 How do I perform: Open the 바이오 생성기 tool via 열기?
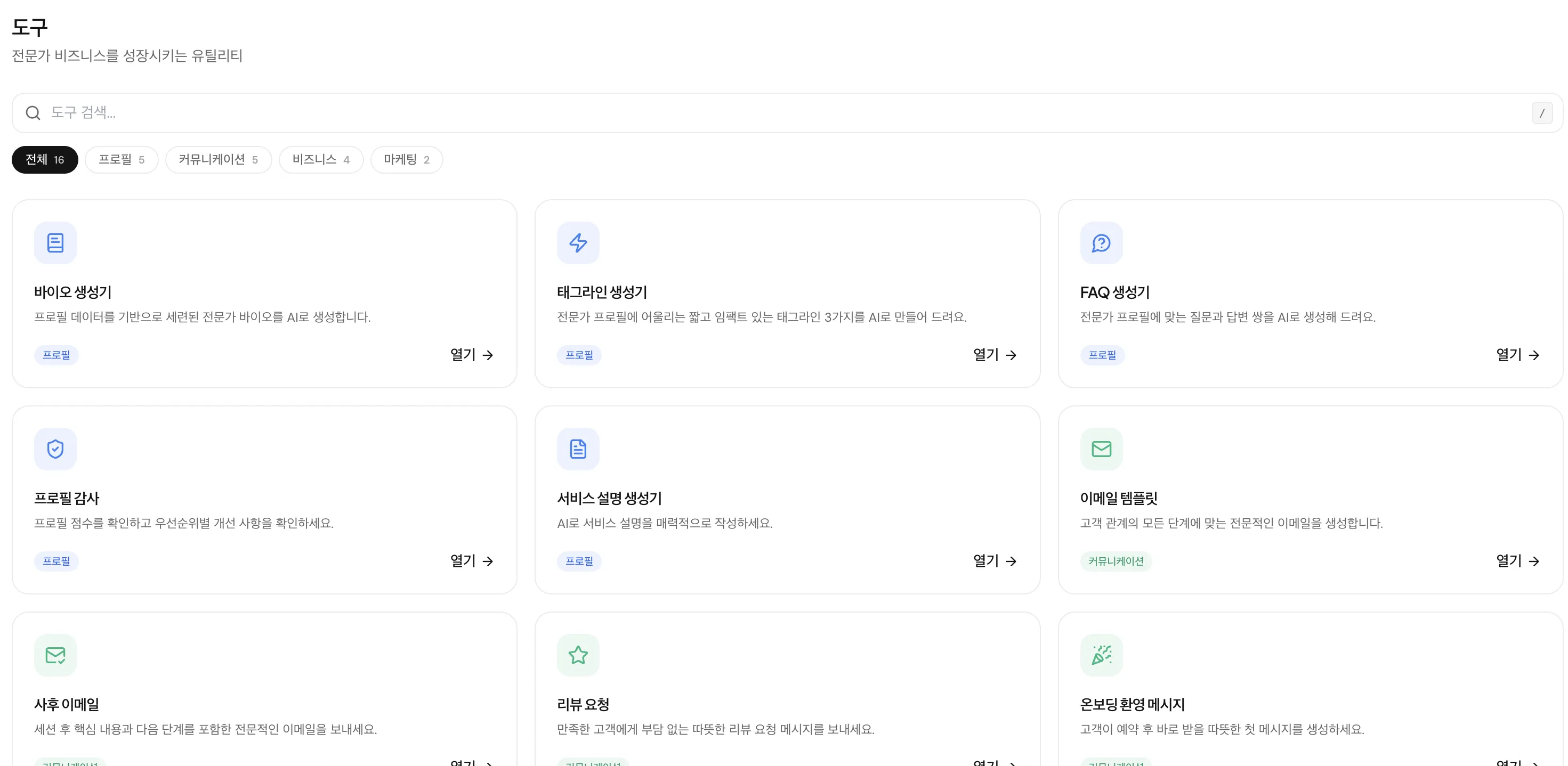point(471,355)
